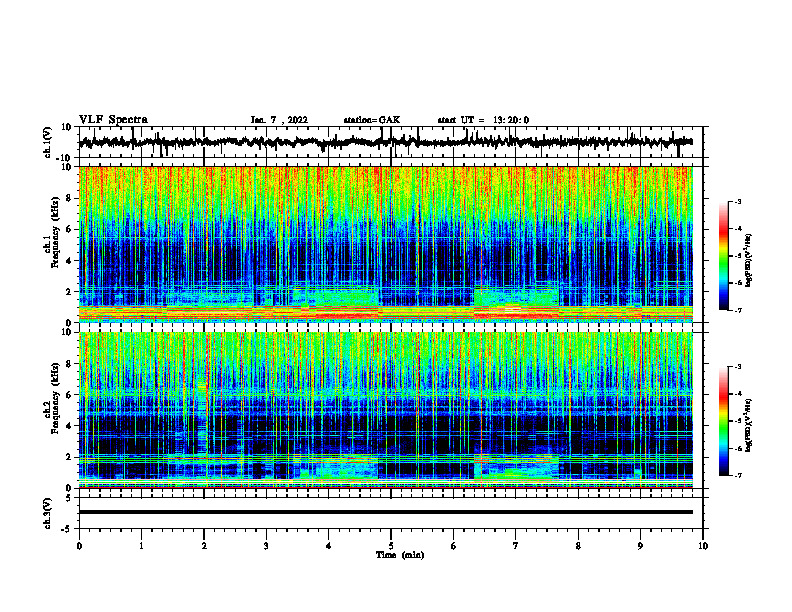Click the "ch.3(V)" axis label
792x612 pixels.
[48, 513]
